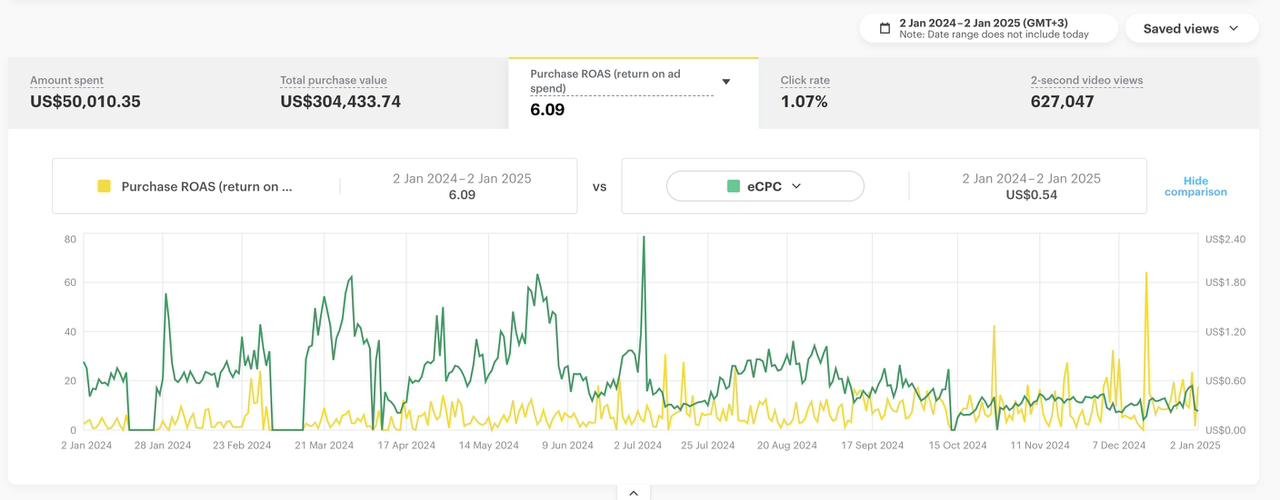The image size is (1280, 500).
Task: Click the underlined Amount spent label
Action: pos(67,80)
